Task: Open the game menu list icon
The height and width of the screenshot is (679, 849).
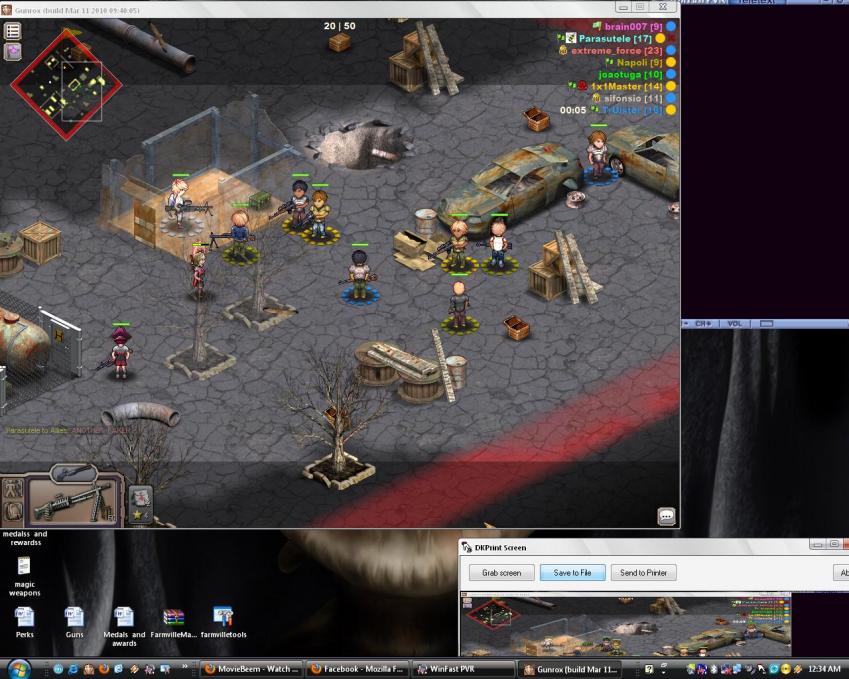Action: pos(13,31)
